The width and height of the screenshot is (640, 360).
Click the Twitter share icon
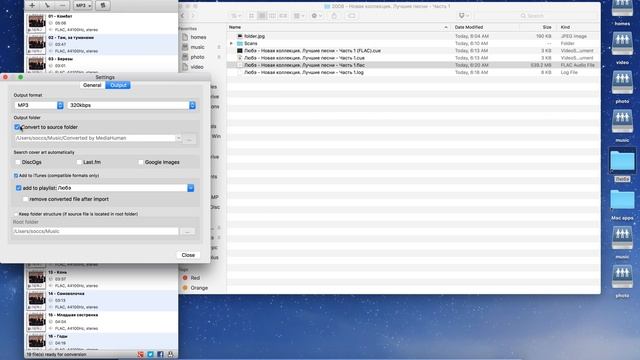coord(151,355)
